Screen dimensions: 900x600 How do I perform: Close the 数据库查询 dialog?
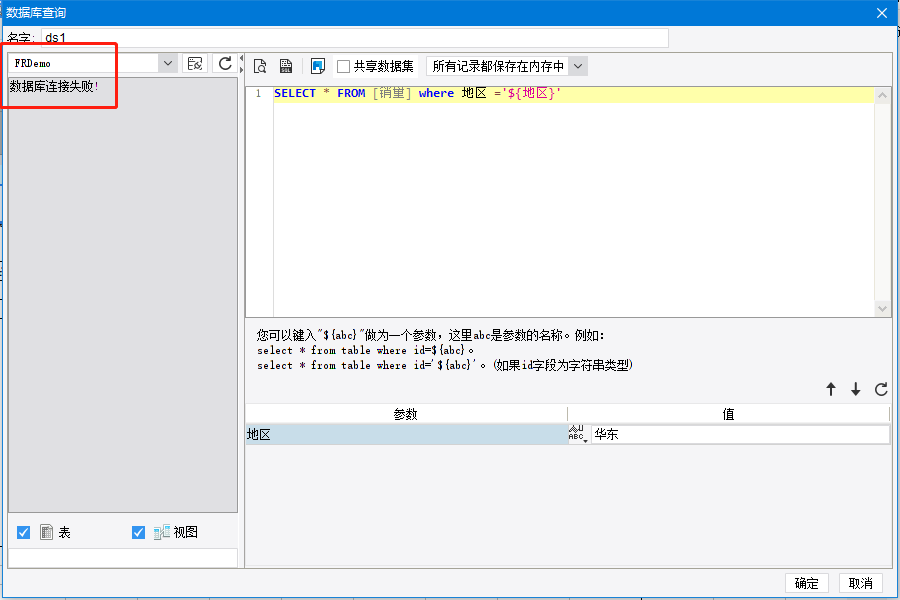click(x=882, y=13)
